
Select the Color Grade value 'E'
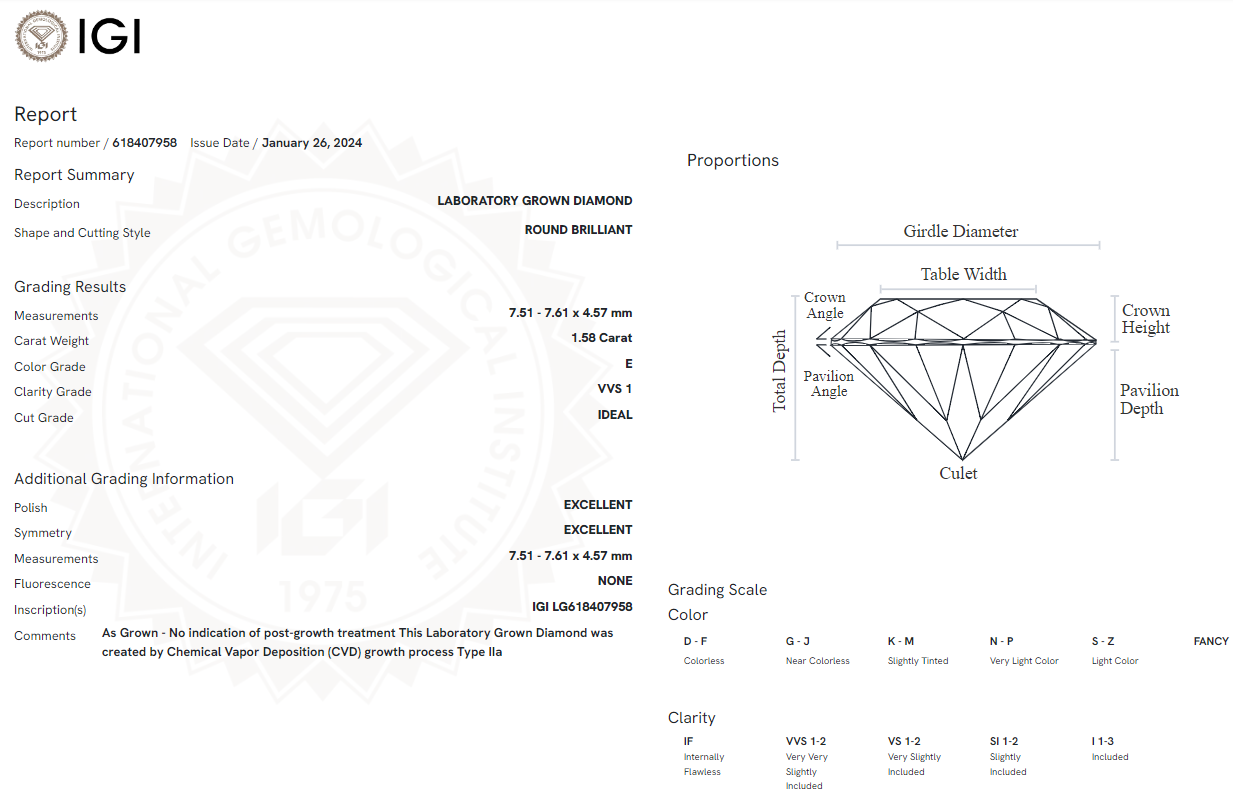(x=629, y=364)
